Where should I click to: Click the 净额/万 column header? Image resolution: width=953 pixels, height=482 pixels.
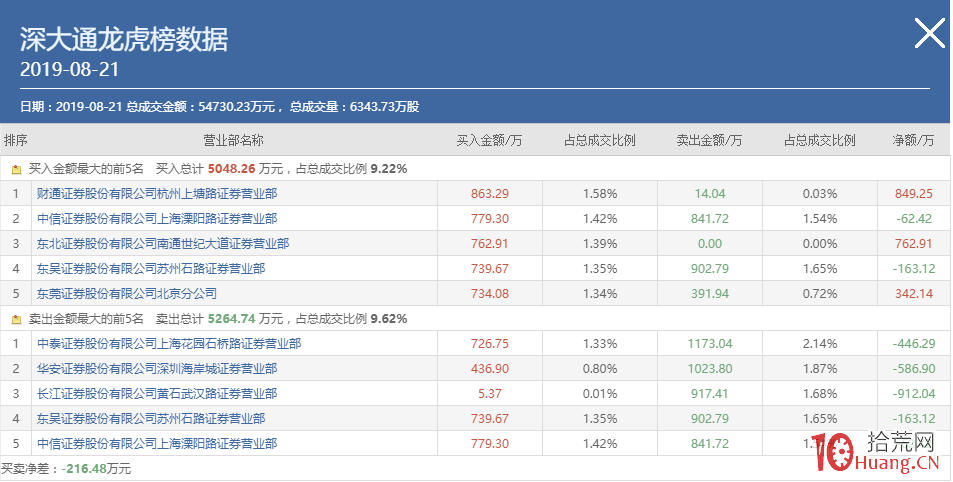click(913, 140)
